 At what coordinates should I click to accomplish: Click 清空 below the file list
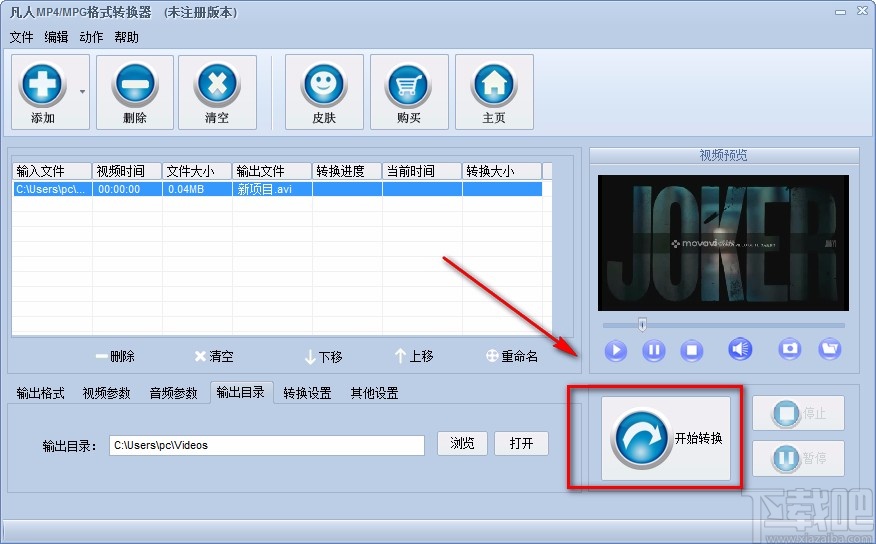[214, 356]
